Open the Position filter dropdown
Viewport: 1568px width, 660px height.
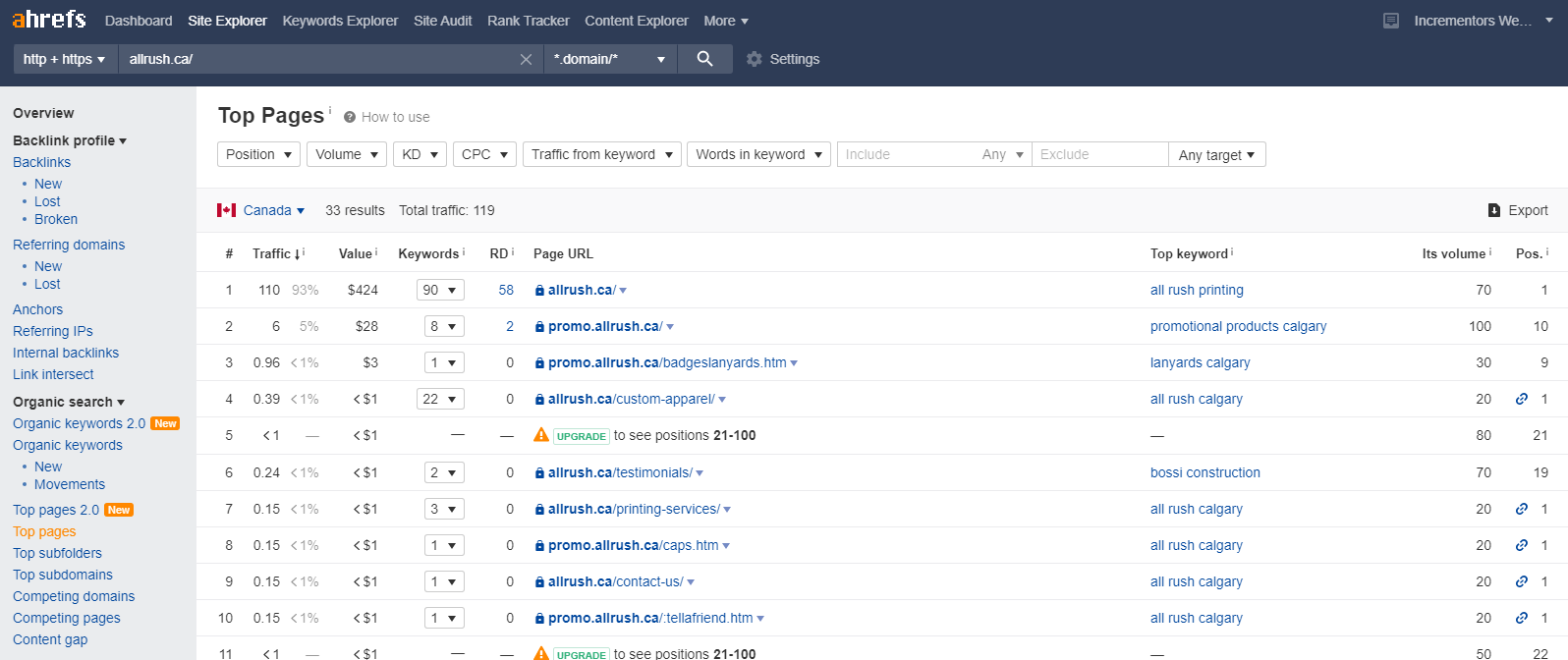click(258, 154)
